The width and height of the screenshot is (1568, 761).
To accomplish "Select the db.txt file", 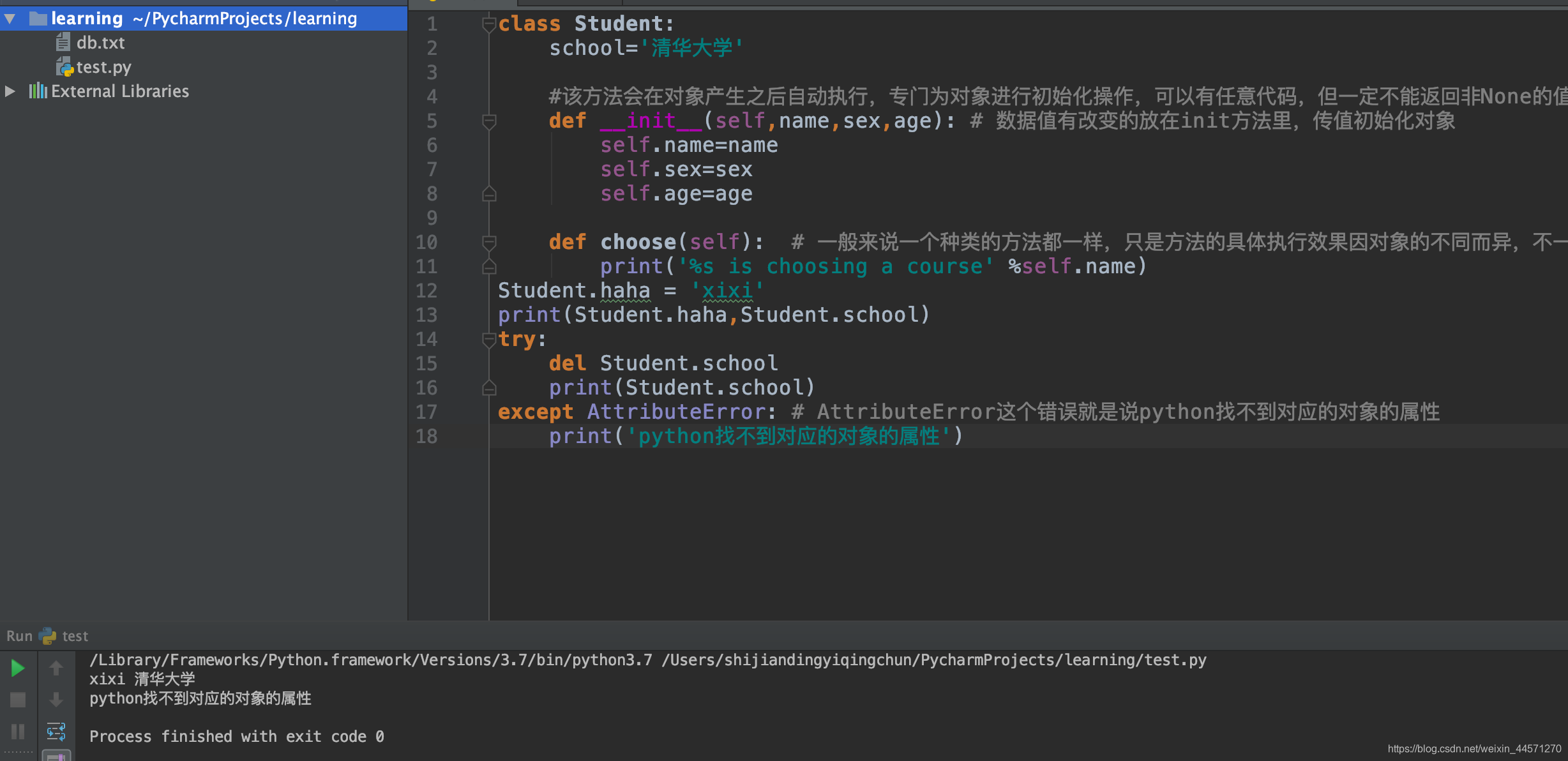I will [100, 43].
